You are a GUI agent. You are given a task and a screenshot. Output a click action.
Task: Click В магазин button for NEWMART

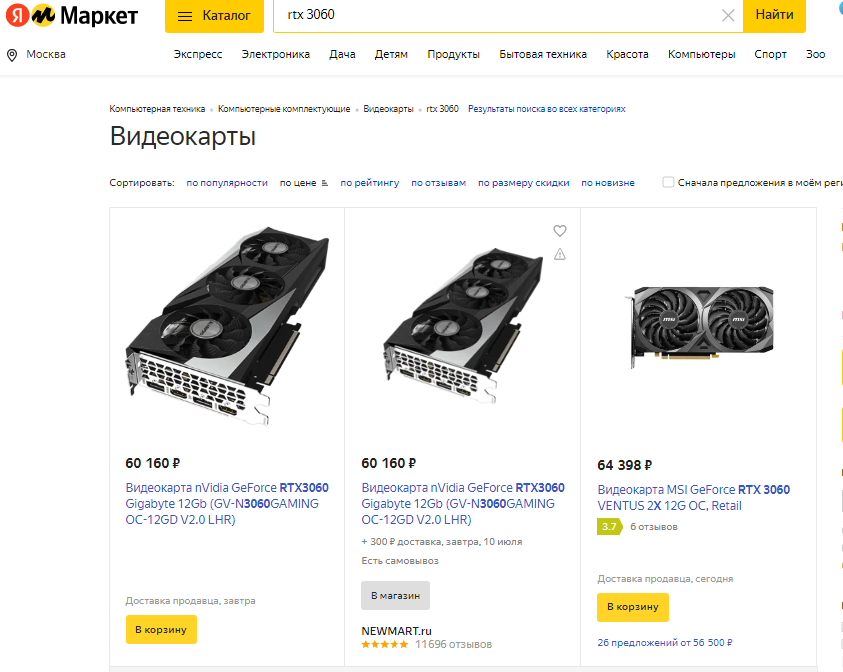pos(395,596)
